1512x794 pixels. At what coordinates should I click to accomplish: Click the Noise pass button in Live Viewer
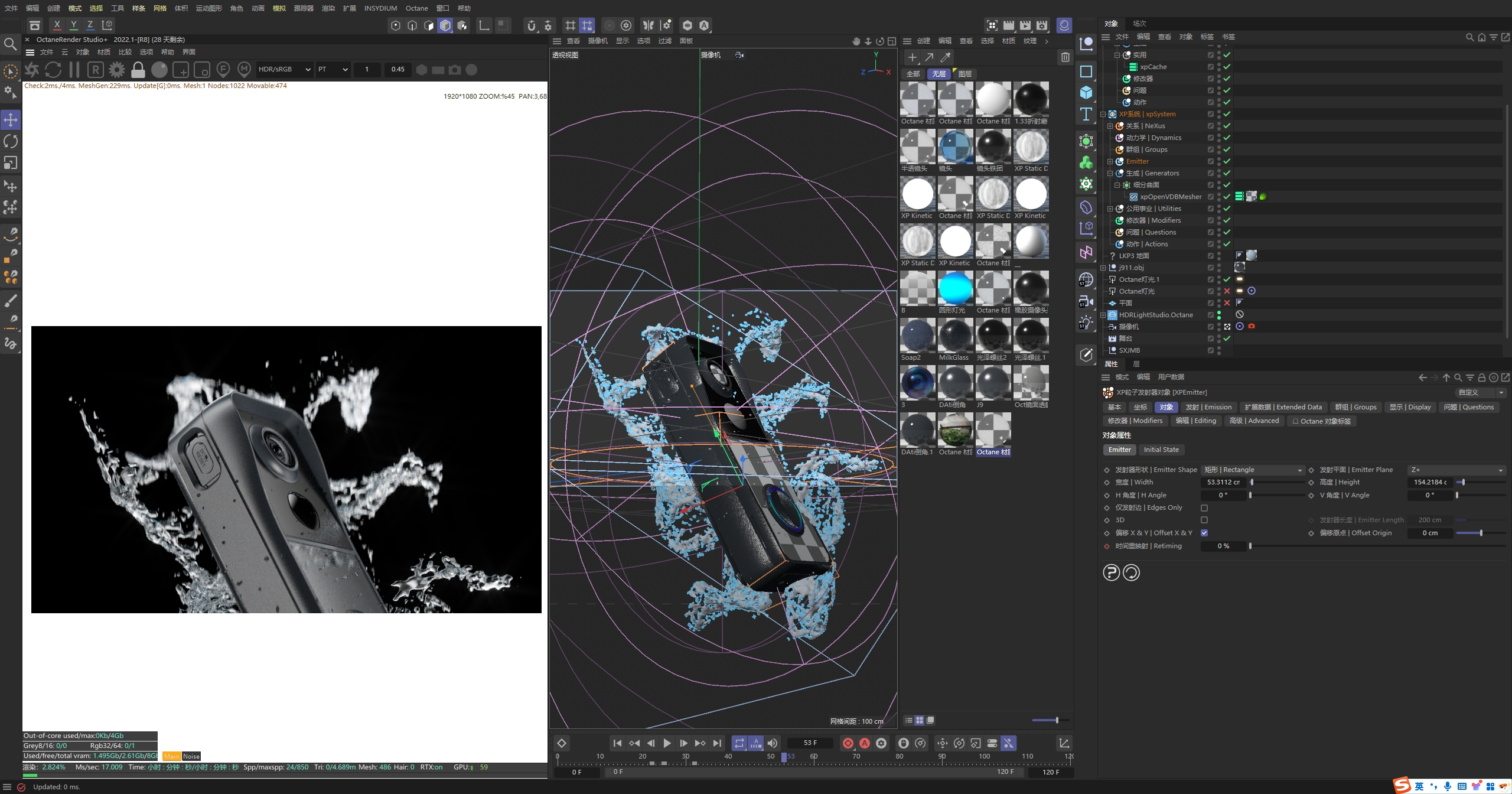(191, 757)
